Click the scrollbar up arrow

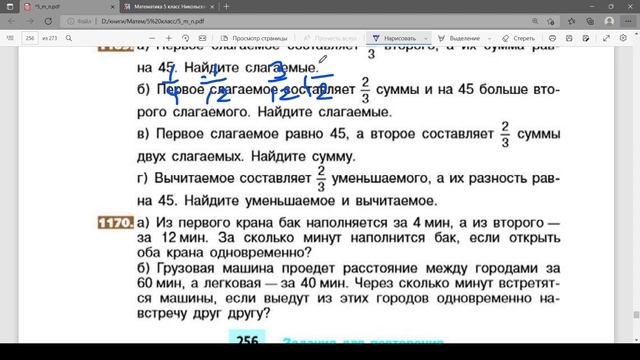pos(636,33)
